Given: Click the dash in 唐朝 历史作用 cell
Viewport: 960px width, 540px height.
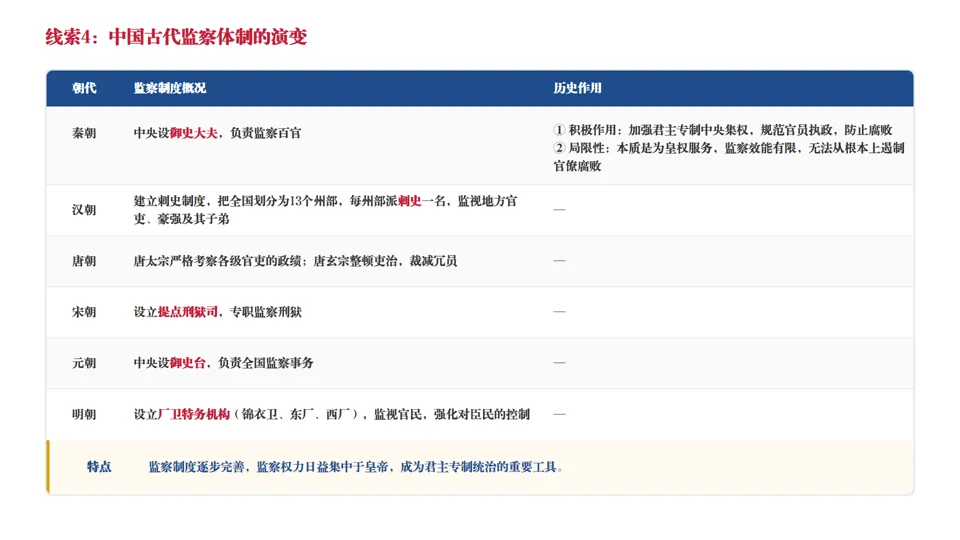Looking at the screenshot, I should pyautogui.click(x=559, y=260).
